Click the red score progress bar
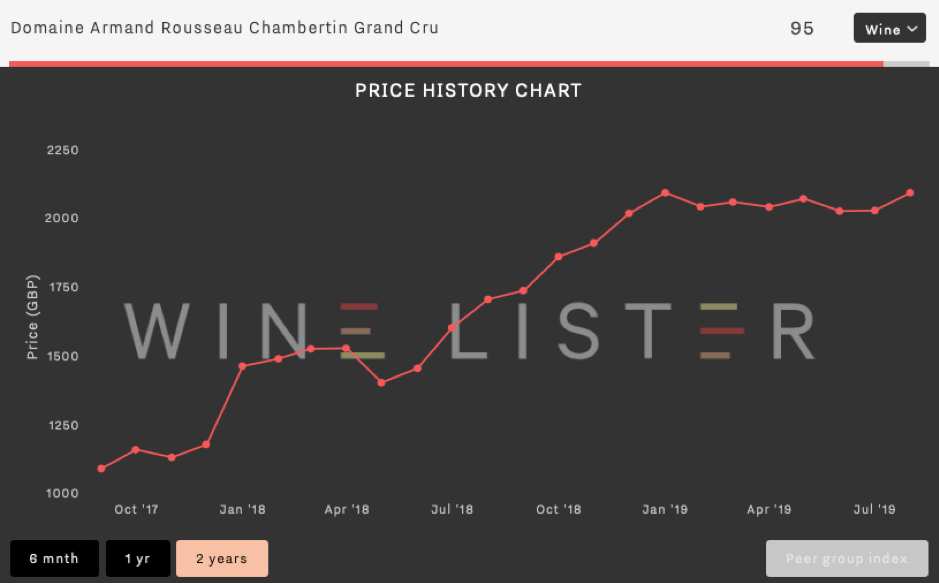The height and width of the screenshot is (583, 939). pos(446,63)
